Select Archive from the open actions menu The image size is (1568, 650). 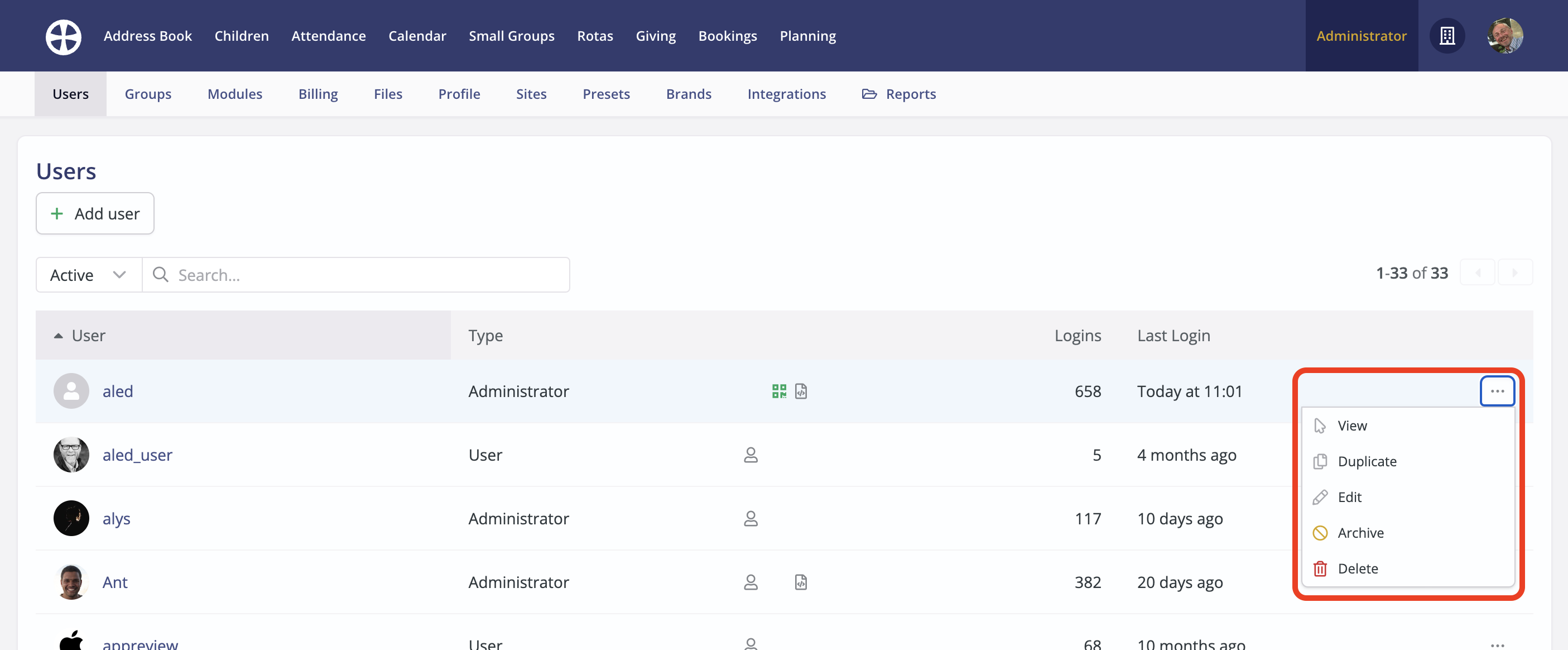tap(1362, 532)
